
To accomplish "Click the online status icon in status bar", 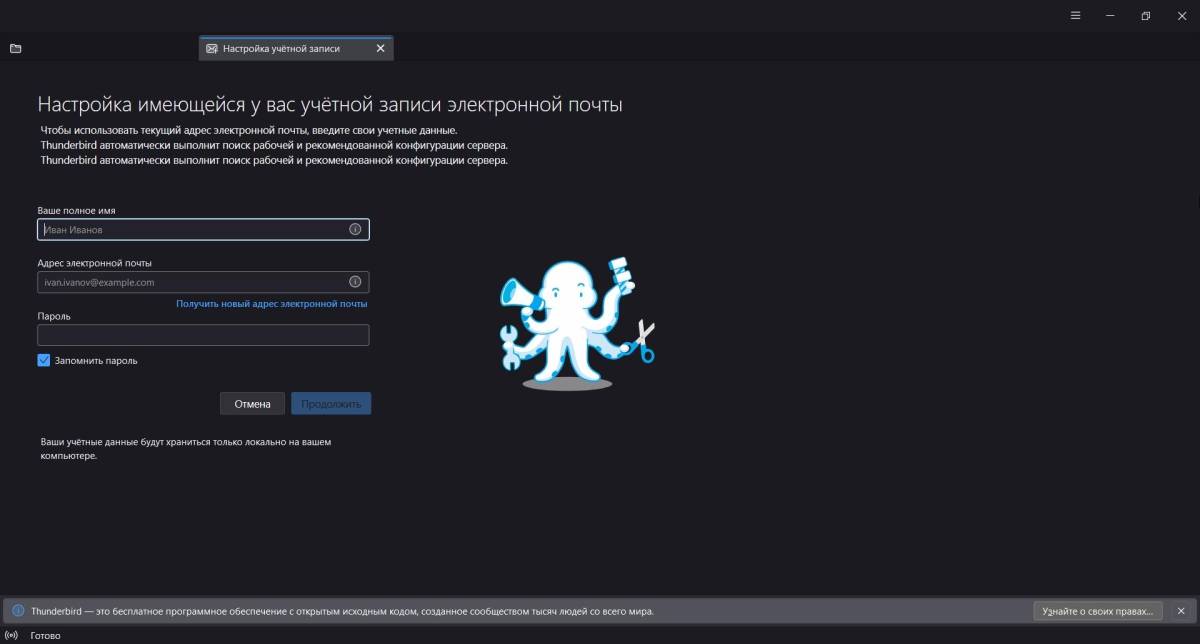I will click(12, 635).
